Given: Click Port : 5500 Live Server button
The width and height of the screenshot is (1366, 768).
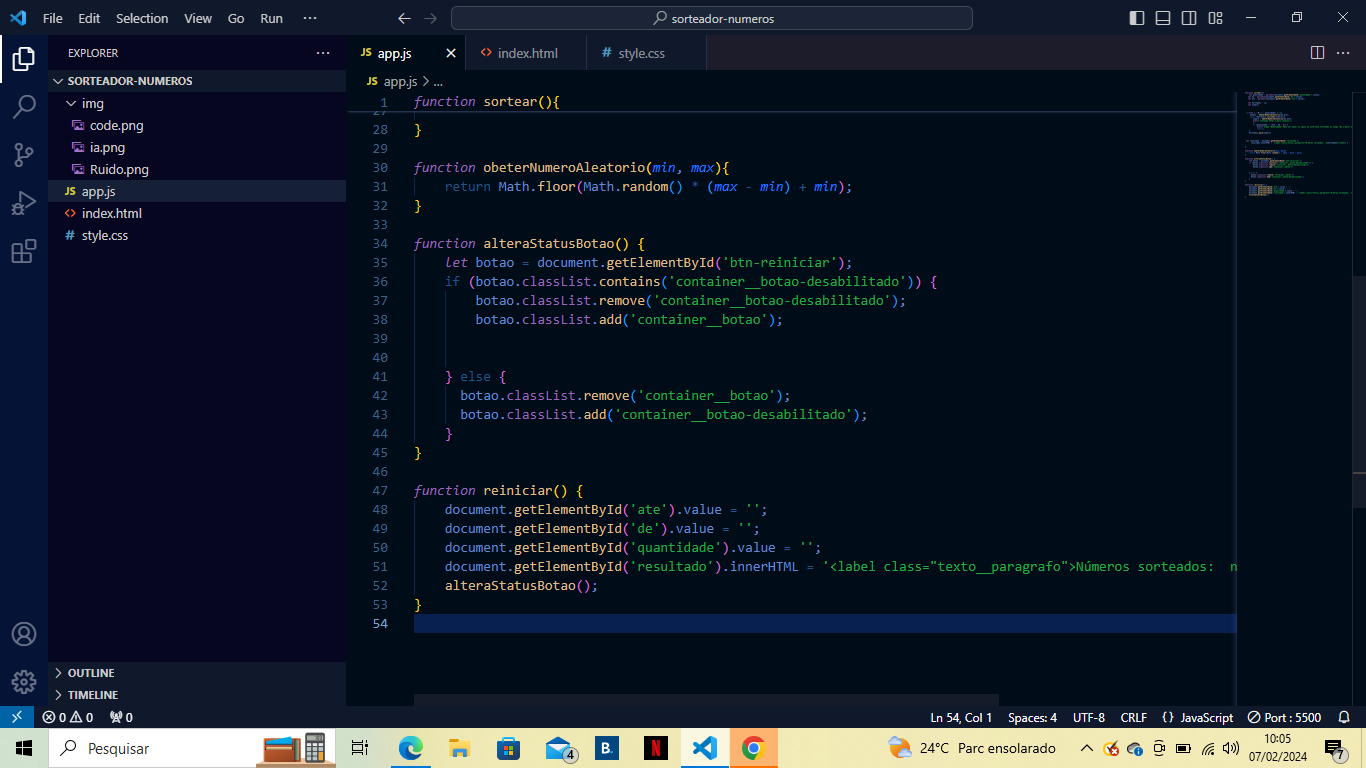Looking at the screenshot, I should pos(1284,717).
